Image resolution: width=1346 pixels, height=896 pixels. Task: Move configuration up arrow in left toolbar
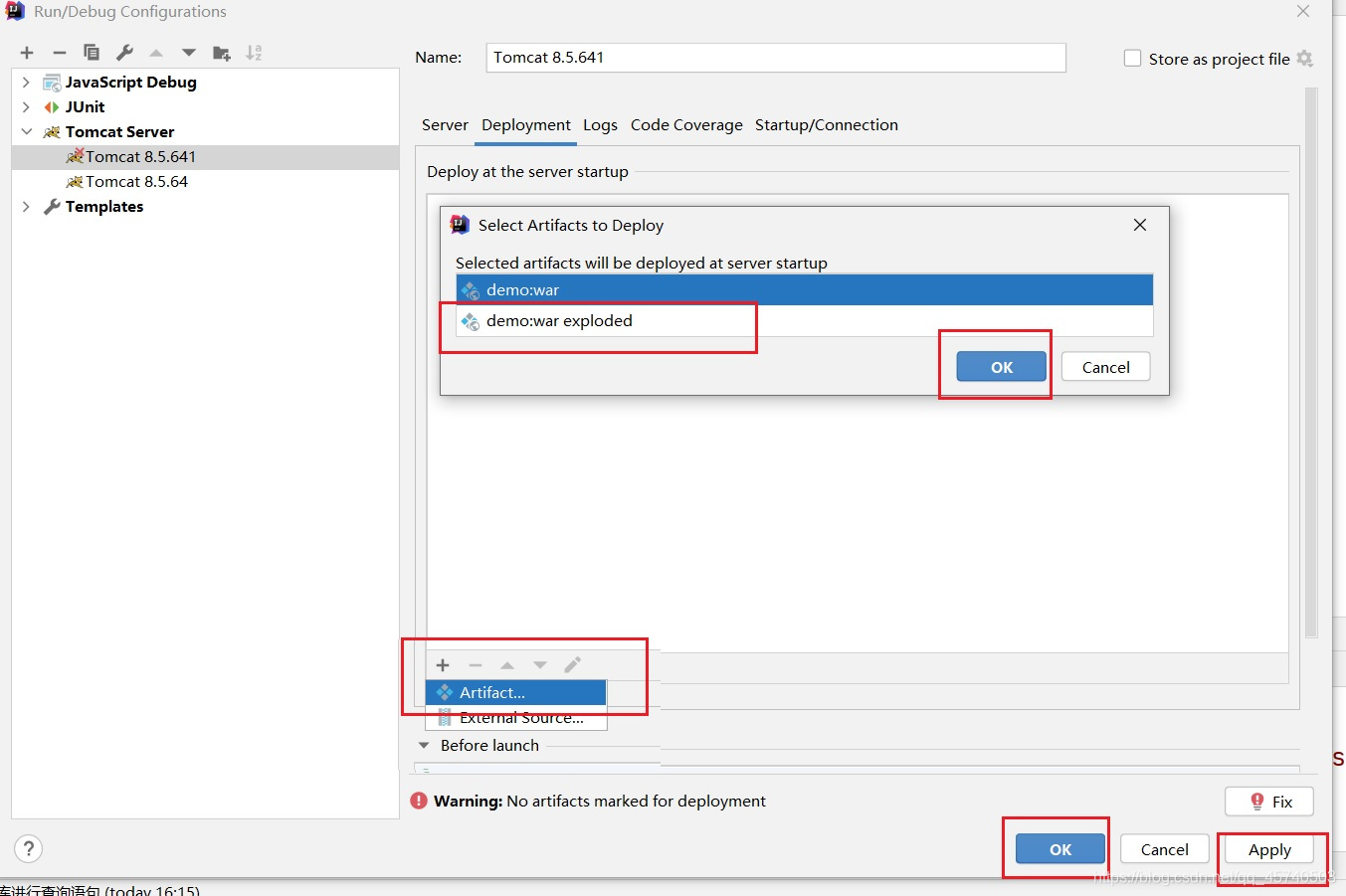point(156,53)
